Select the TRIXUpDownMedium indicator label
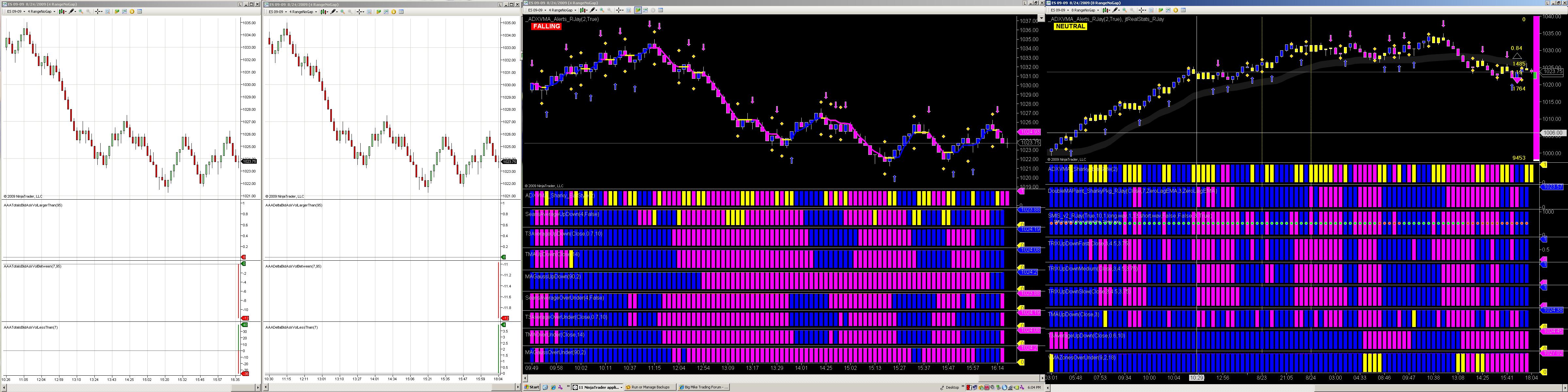Screen dimensions: 1568x392 pos(1092,269)
